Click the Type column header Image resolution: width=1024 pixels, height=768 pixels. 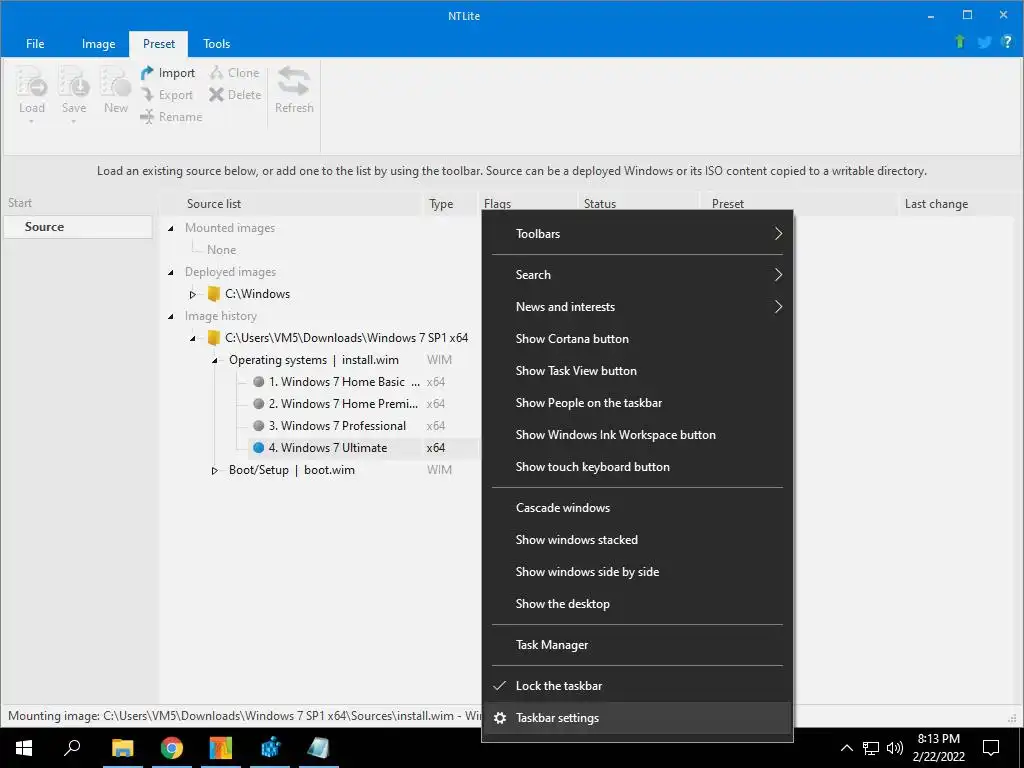pyautogui.click(x=450, y=204)
